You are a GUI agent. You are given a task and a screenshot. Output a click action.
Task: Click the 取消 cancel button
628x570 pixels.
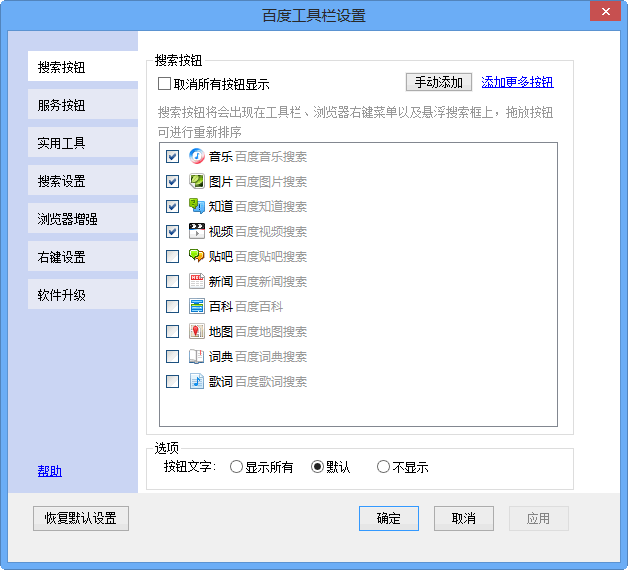click(x=464, y=518)
